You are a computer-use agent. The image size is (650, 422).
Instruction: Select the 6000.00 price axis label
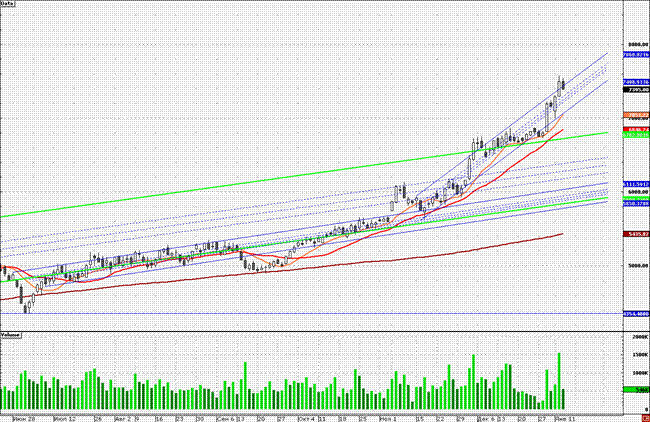pyautogui.click(x=639, y=192)
